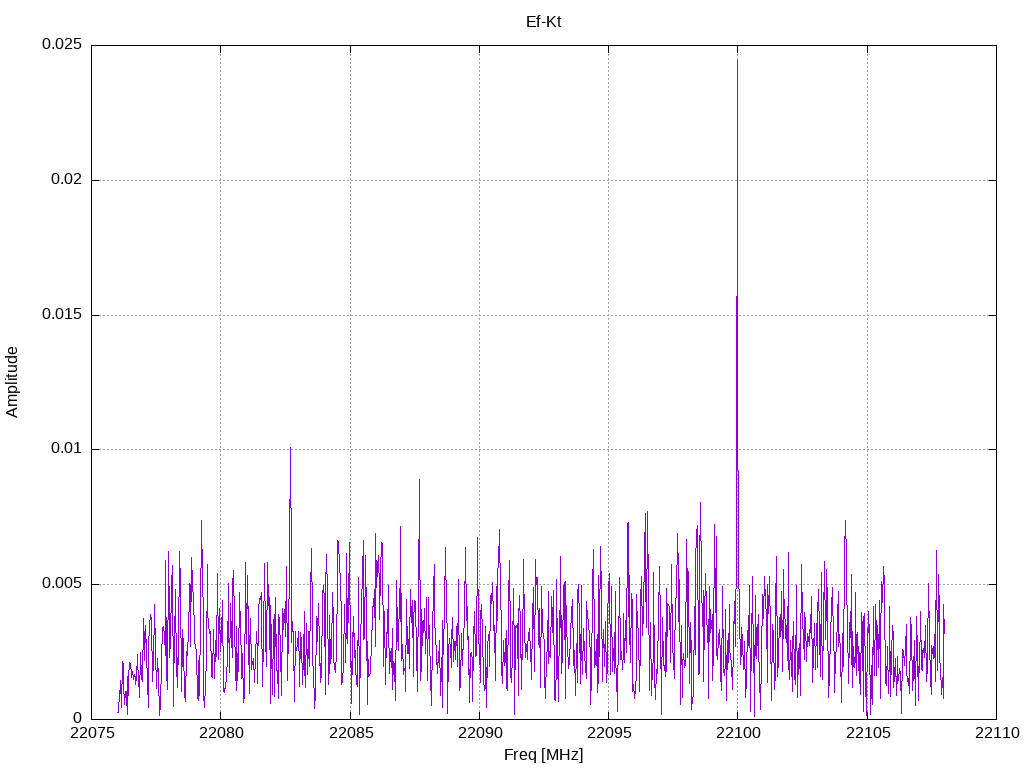
Task: Click the 22105 x-axis tick label
Action: pos(867,733)
